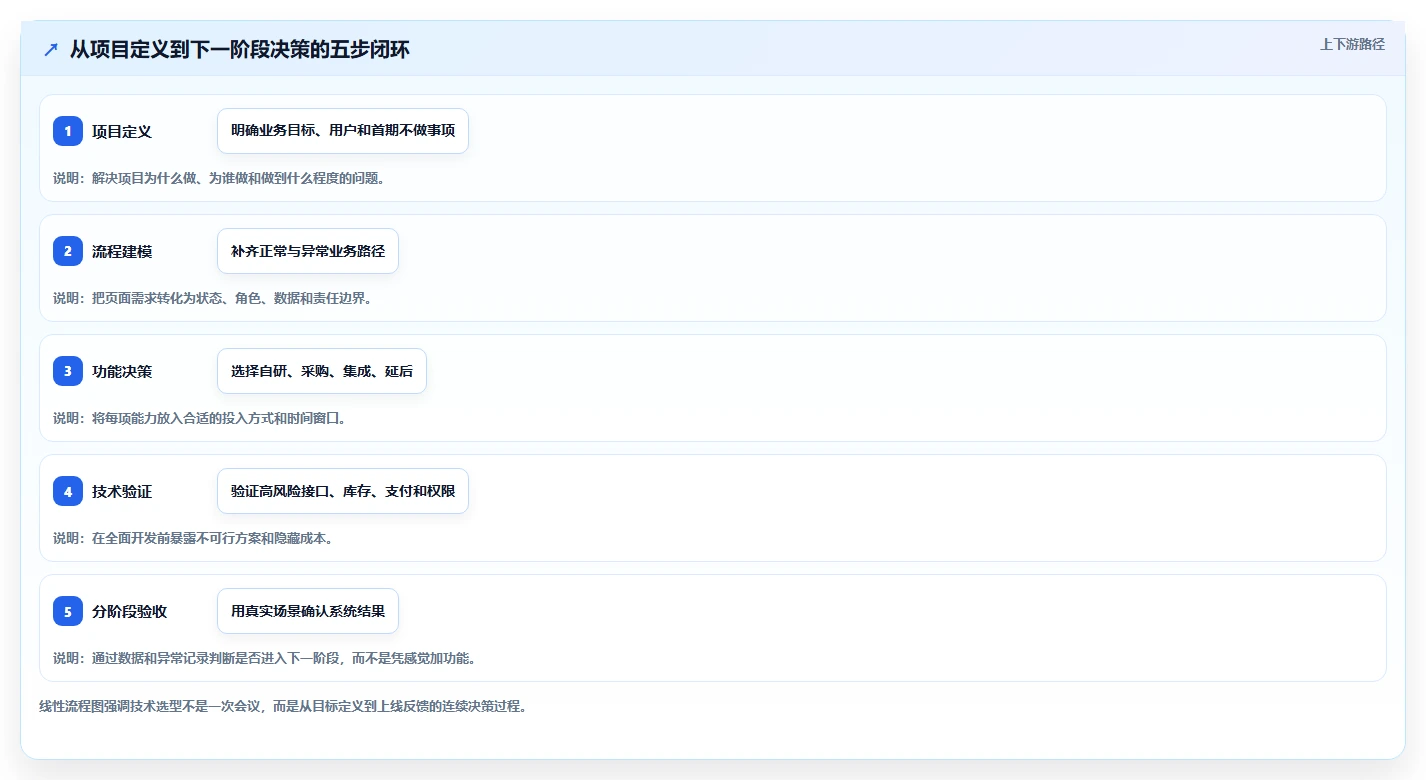Click the 功能决策 step label
The height and width of the screenshot is (780, 1426).
[x=122, y=372]
